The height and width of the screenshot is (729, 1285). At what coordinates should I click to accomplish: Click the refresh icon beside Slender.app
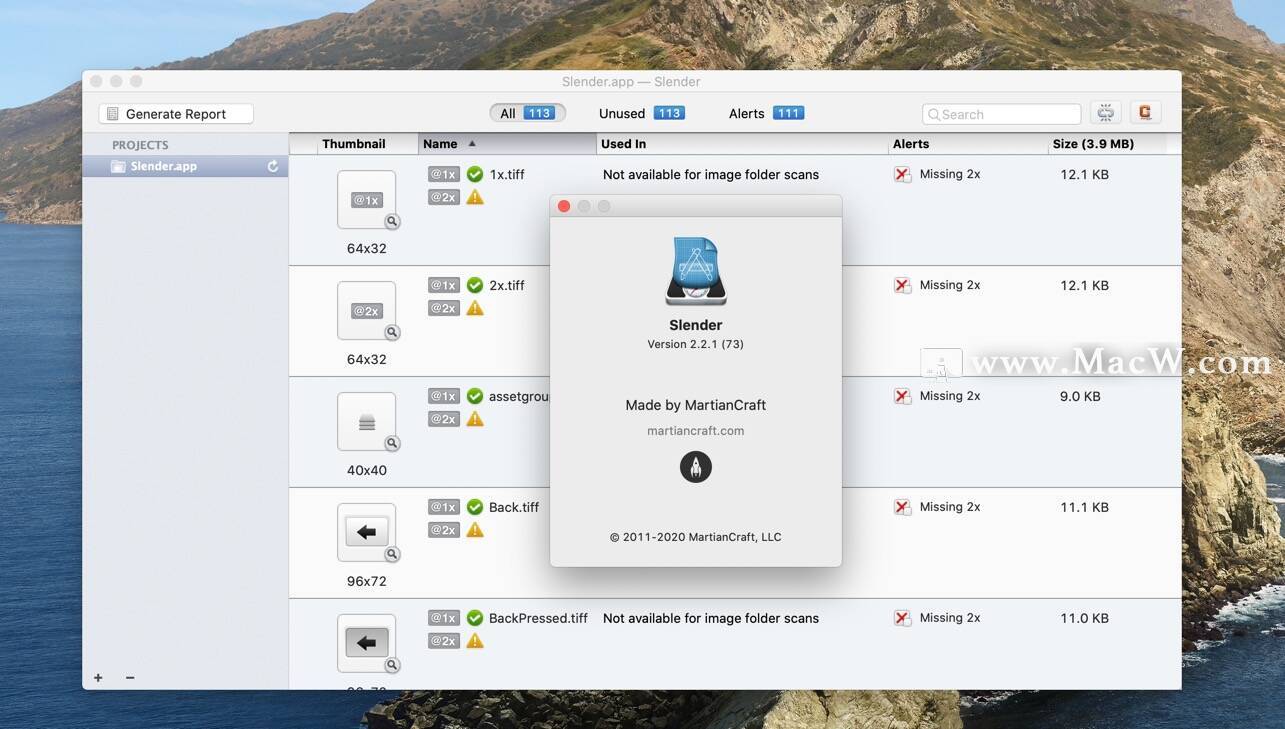pos(273,166)
